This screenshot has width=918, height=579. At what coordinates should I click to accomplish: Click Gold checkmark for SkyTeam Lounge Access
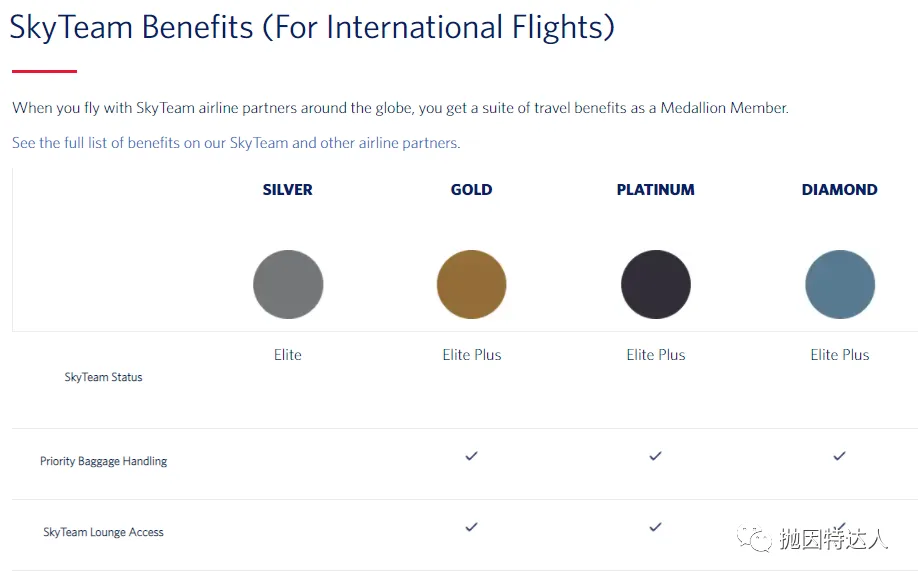471,527
